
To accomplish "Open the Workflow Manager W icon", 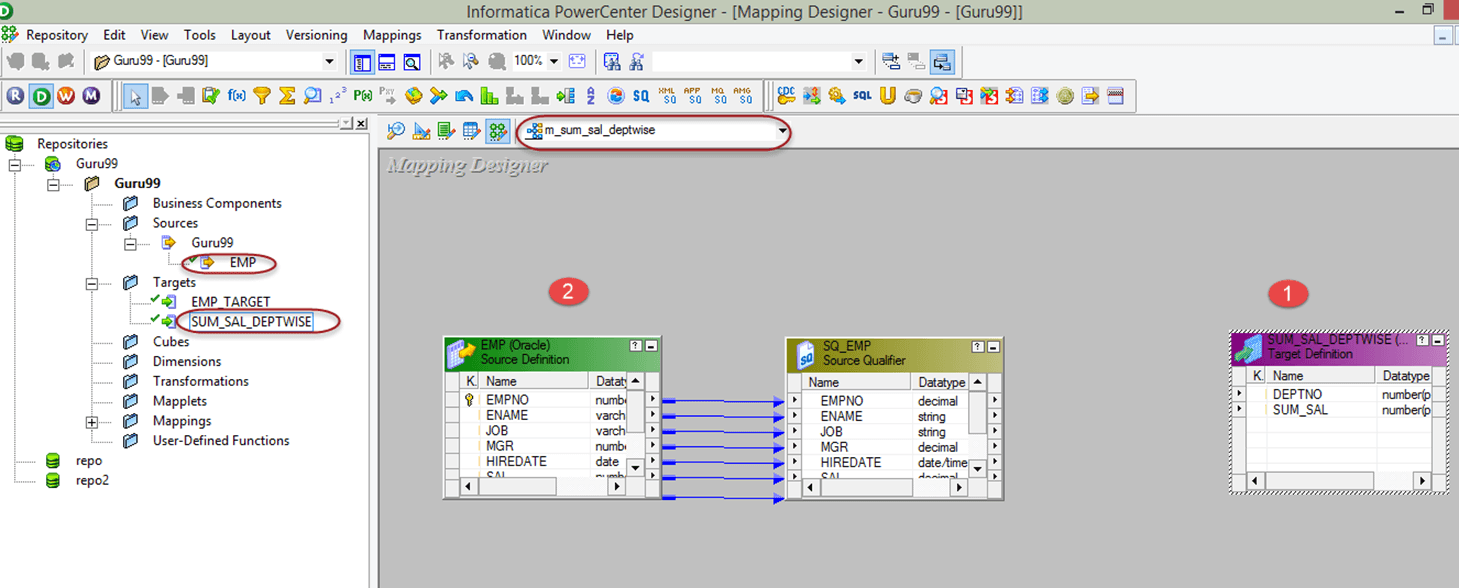I will pos(66,96).
